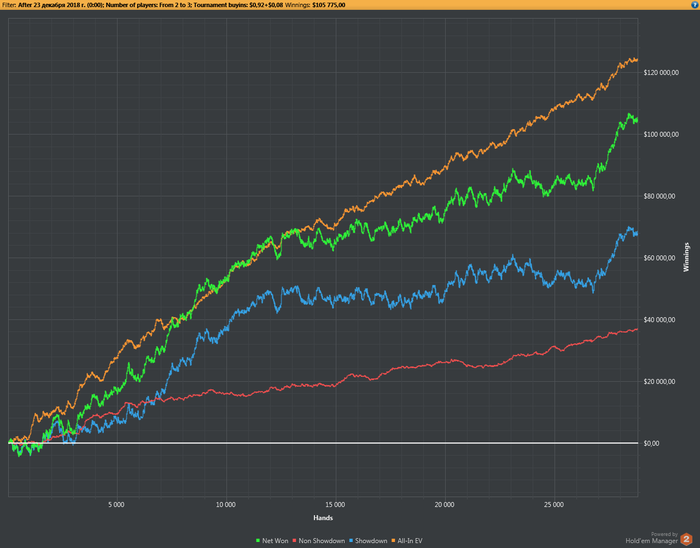Toggle the blue Showdown legend swatch

click(351, 541)
